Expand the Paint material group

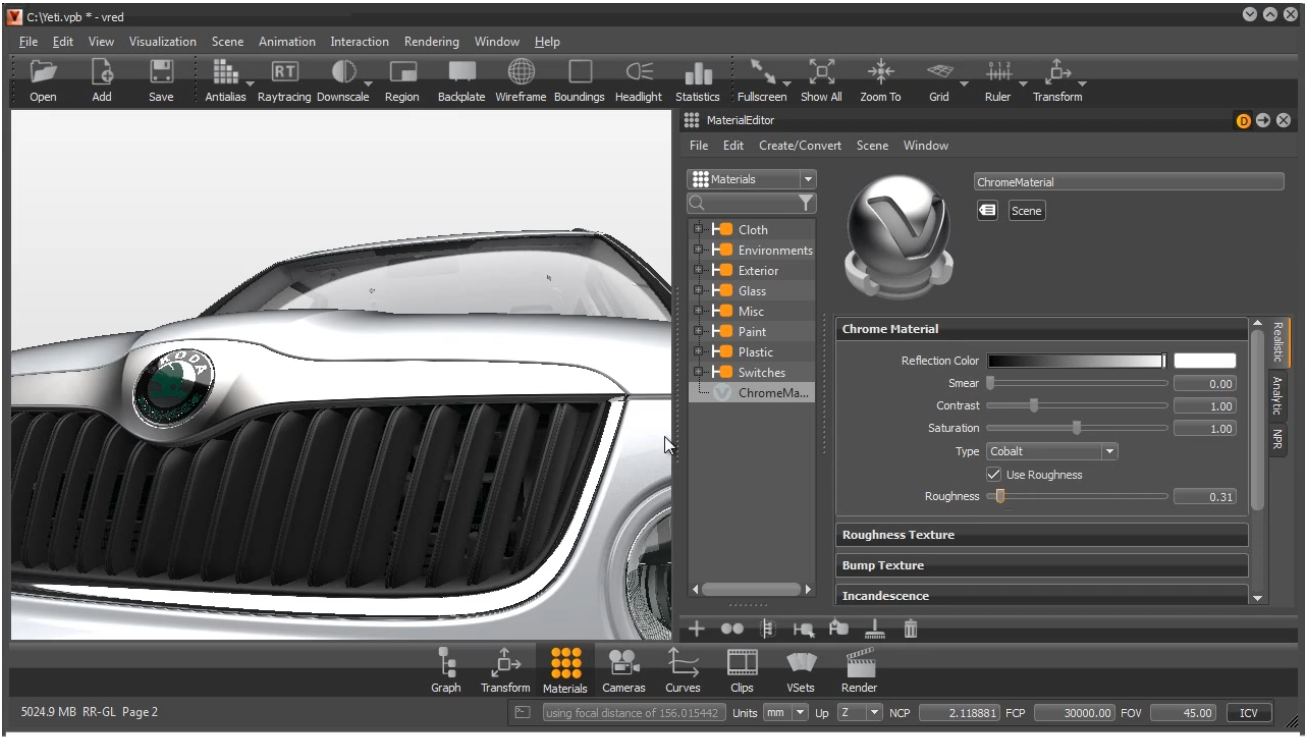[x=697, y=332]
